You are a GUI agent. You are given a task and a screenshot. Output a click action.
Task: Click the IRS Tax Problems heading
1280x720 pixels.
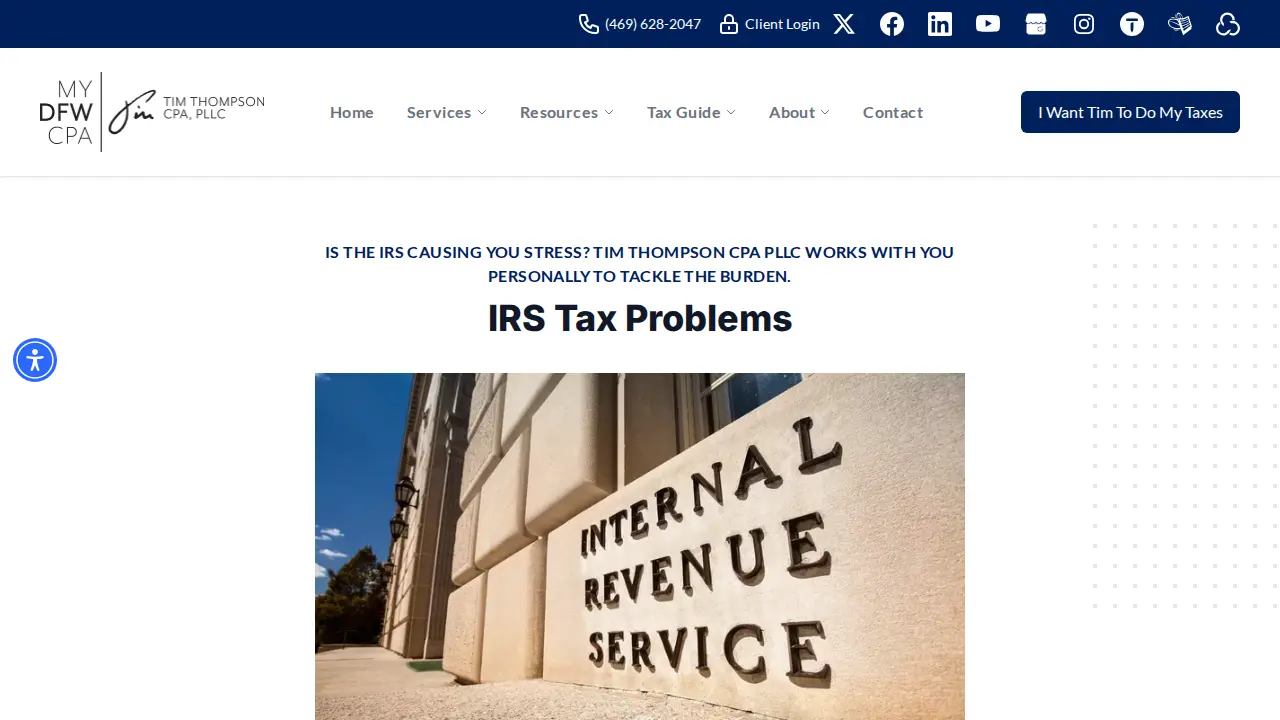[640, 318]
